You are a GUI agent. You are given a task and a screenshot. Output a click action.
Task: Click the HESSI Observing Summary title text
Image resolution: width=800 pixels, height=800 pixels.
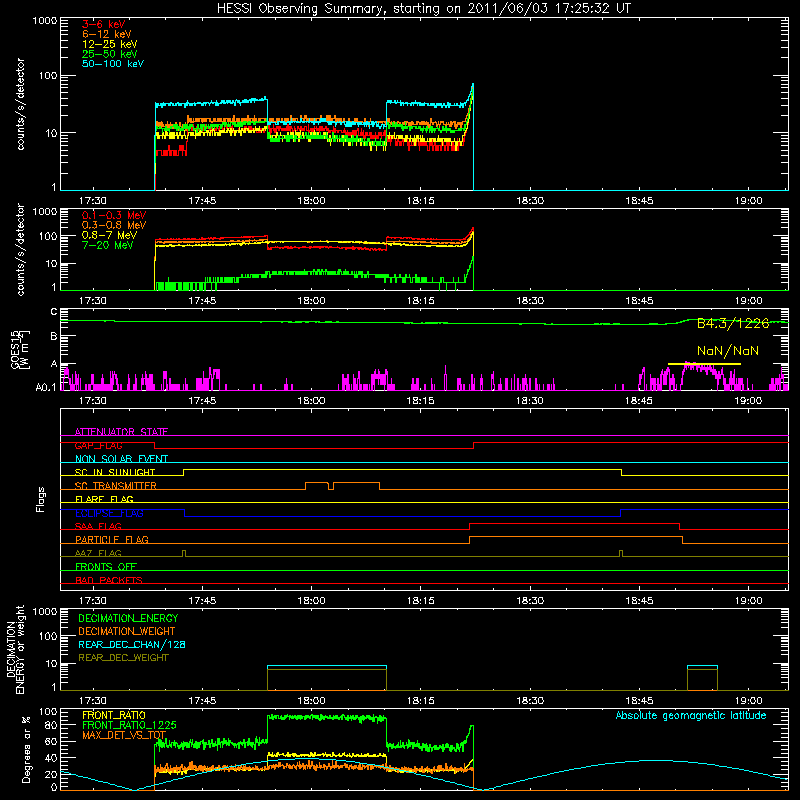tap(424, 9)
